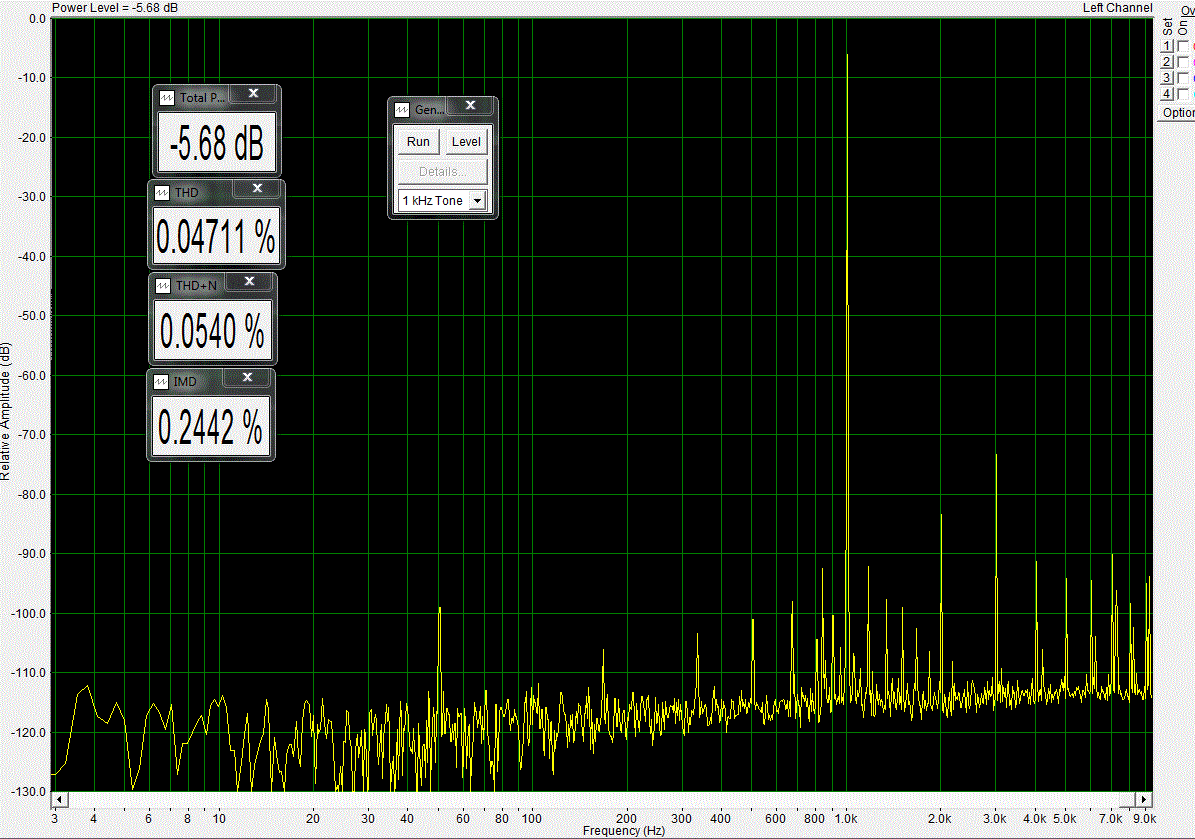
Task: Click the 'Power Level = -5.68 dB' header text
Action: pyautogui.click(x=114, y=8)
